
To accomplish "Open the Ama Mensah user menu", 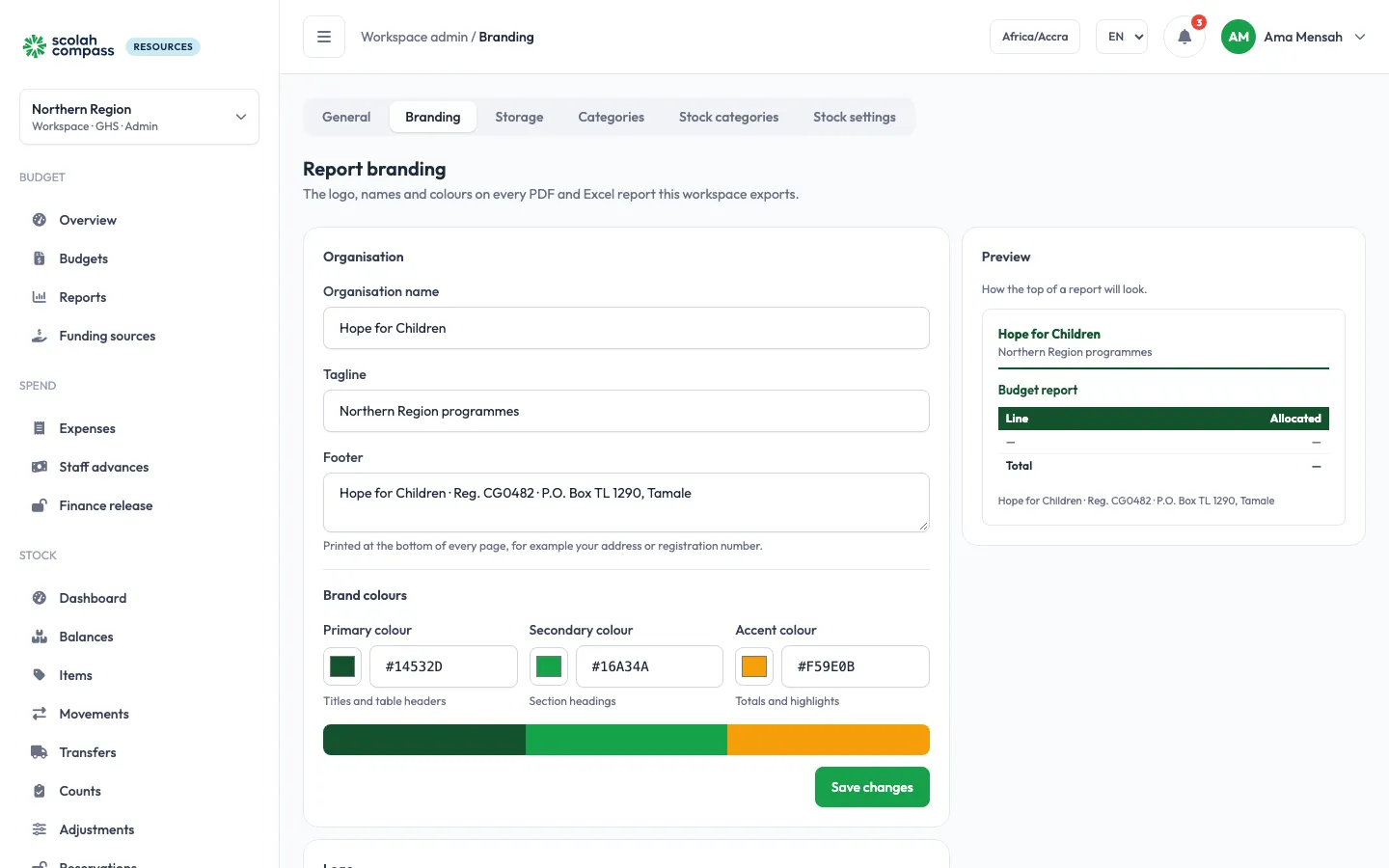I will pyautogui.click(x=1294, y=37).
